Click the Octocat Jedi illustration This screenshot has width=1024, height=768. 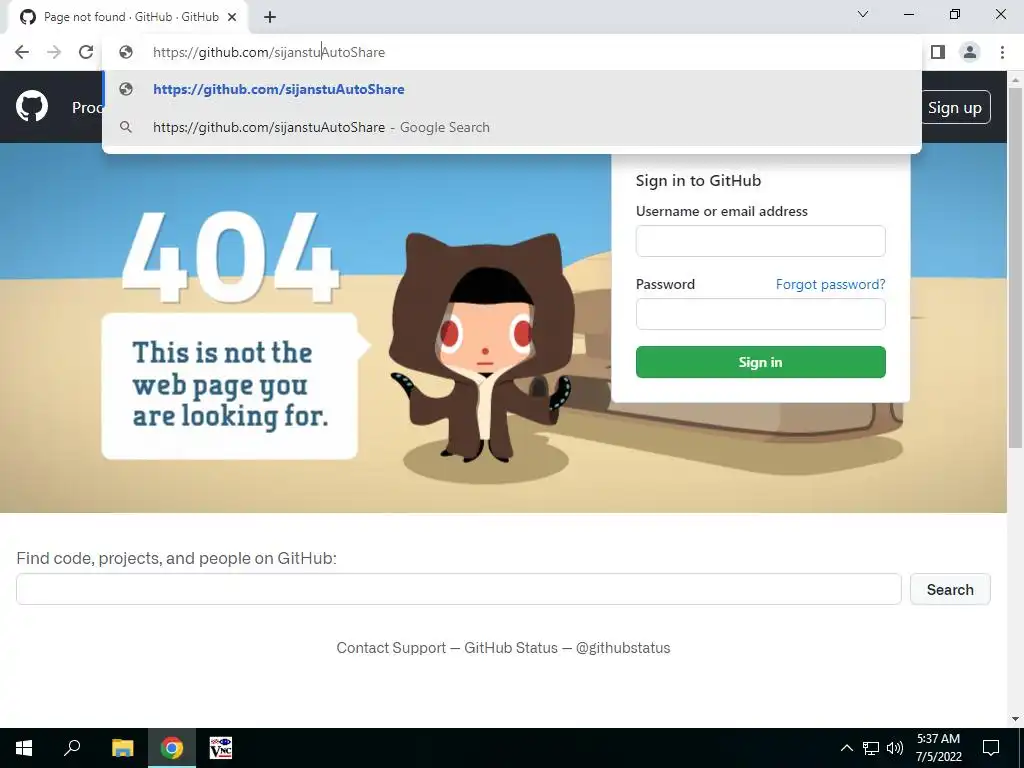482,347
